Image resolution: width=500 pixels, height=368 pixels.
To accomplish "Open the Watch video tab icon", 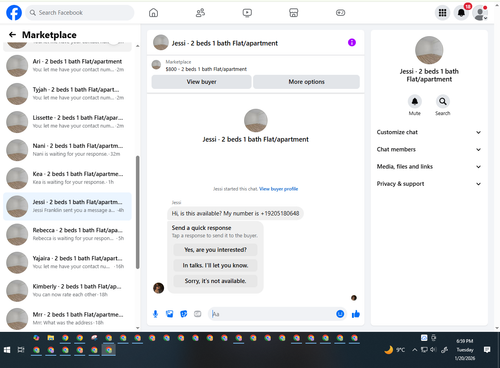I will [x=247, y=13].
